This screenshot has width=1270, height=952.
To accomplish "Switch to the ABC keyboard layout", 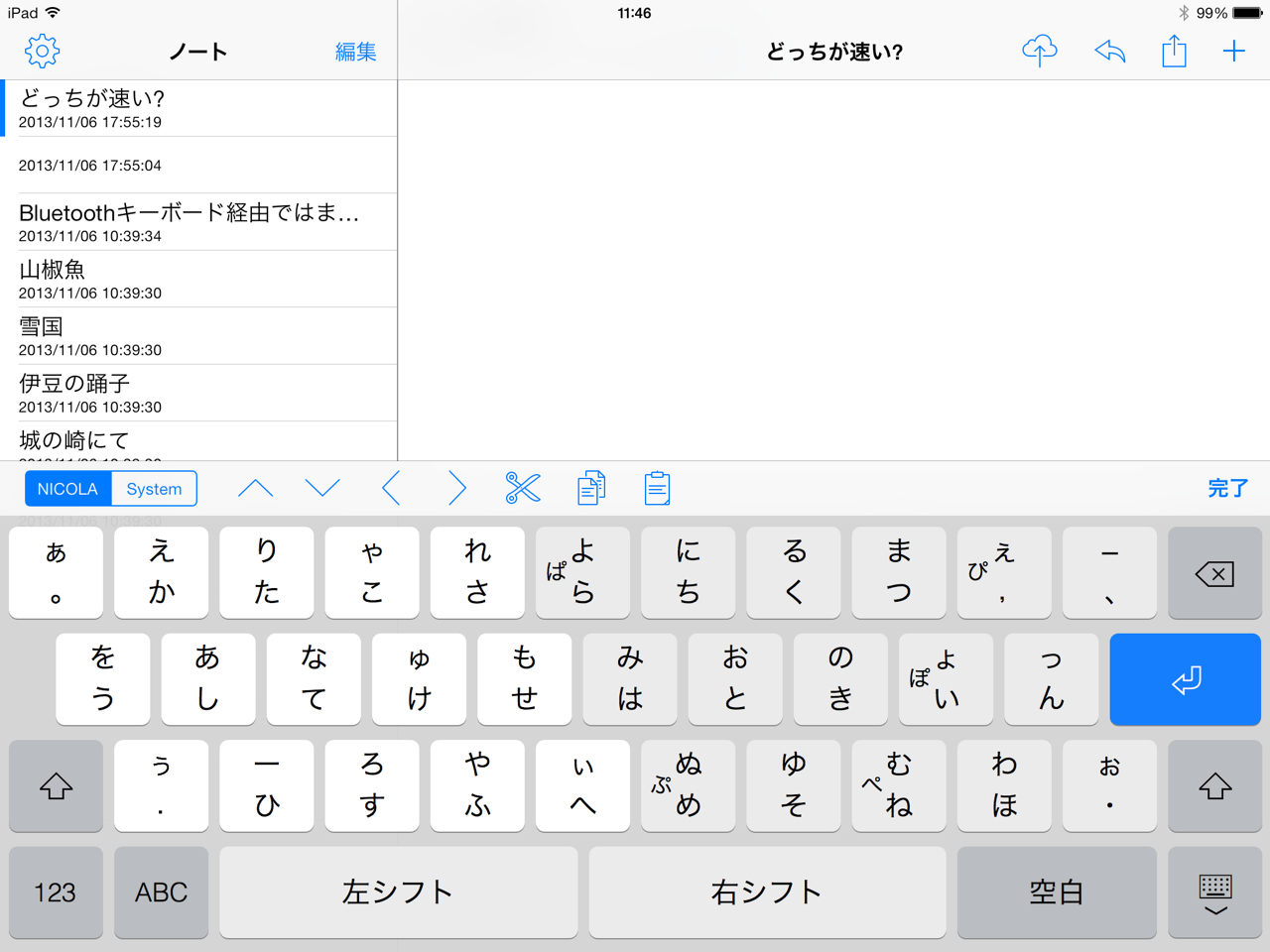I will point(161,892).
